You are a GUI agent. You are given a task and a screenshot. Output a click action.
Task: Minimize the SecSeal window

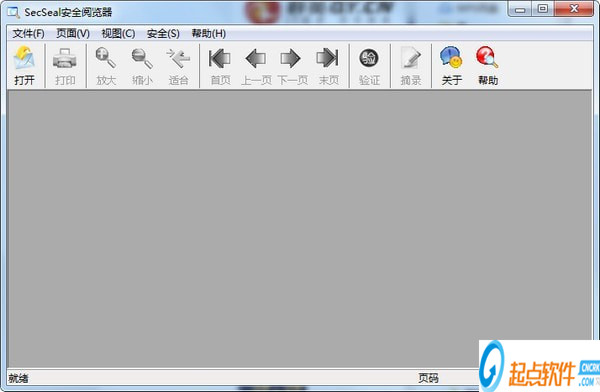pyautogui.click(x=520, y=9)
